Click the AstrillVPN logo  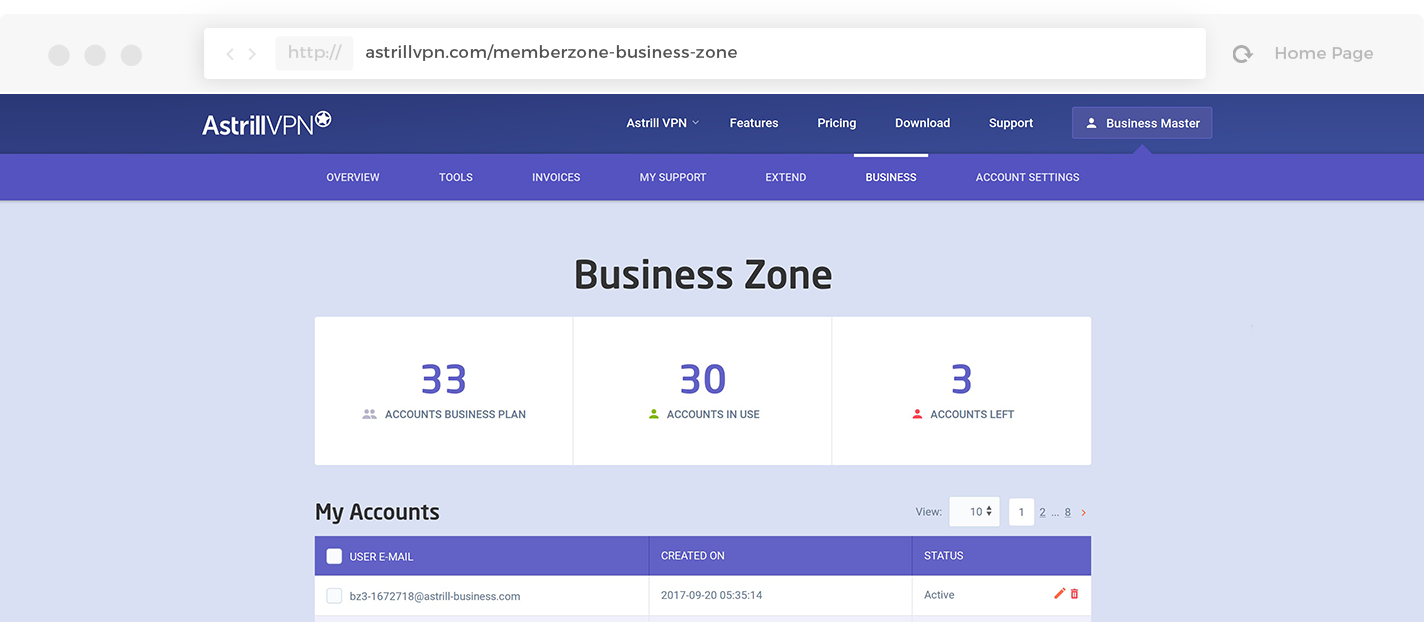coord(266,123)
